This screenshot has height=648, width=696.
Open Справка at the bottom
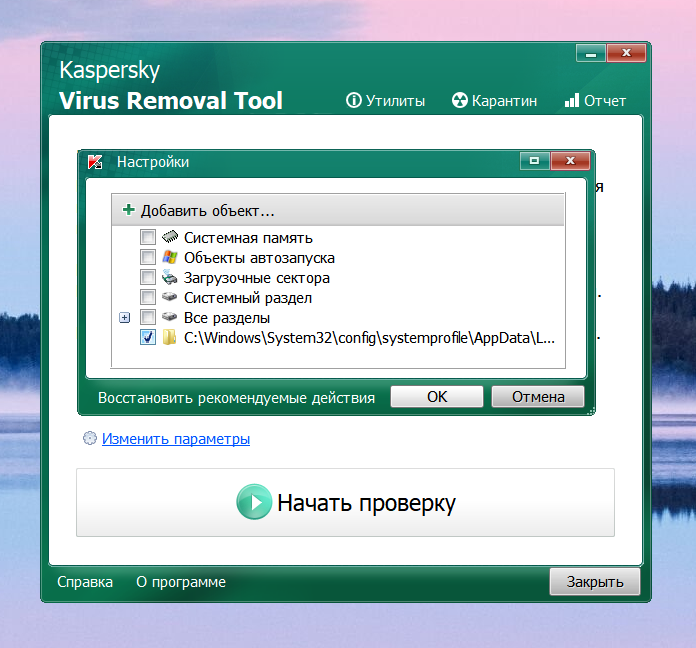pos(85,582)
